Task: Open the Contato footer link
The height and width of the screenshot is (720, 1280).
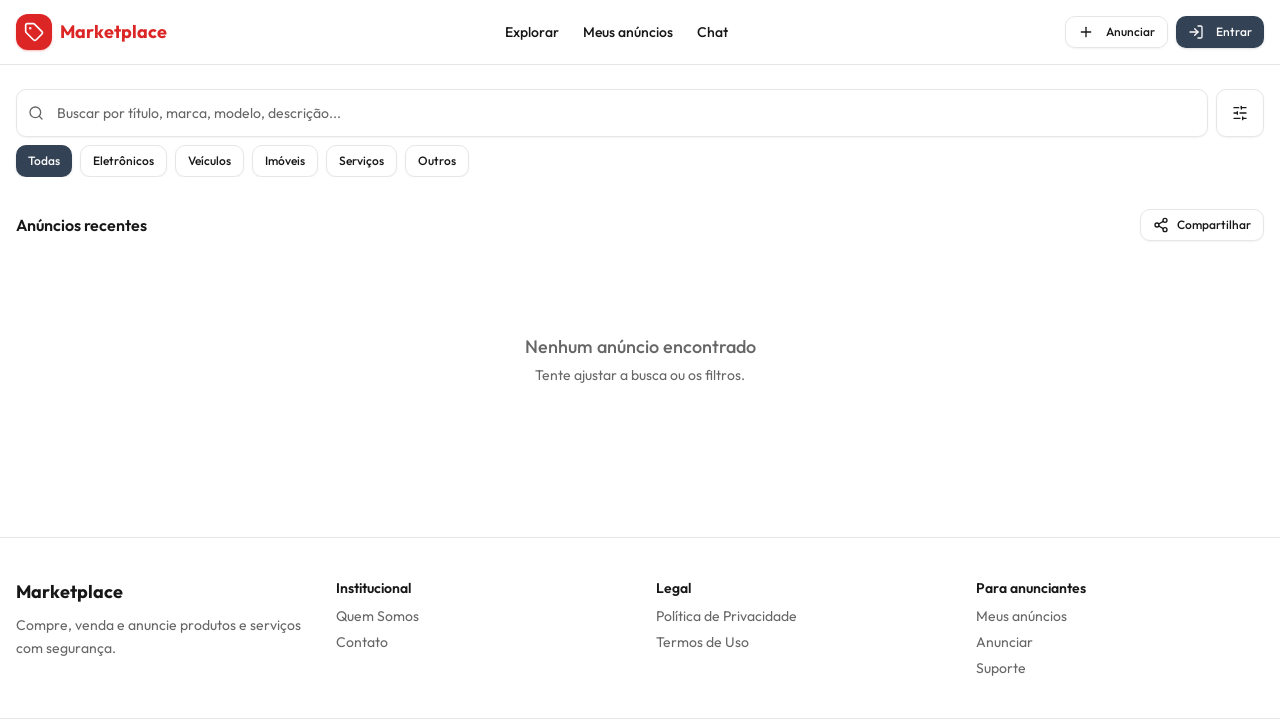Action: [x=362, y=642]
